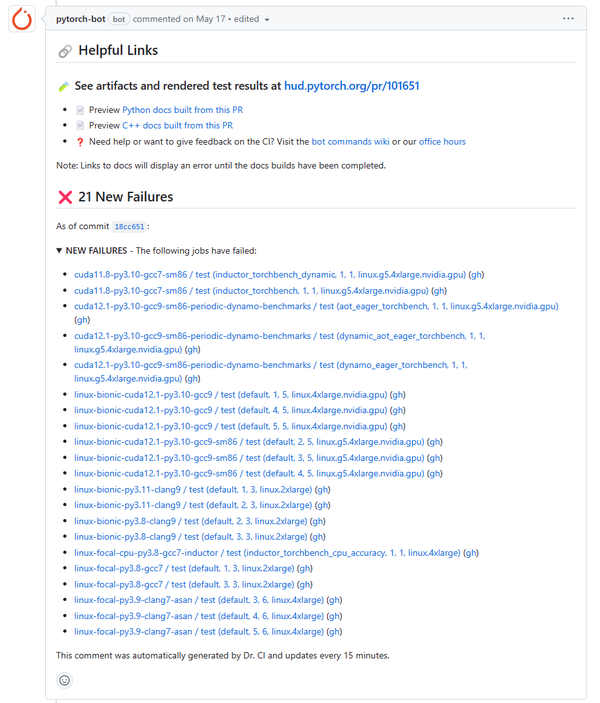
Task: Open inductor_torchbench_dynamic cuda11.8 failed job
Action: (x=270, y=275)
